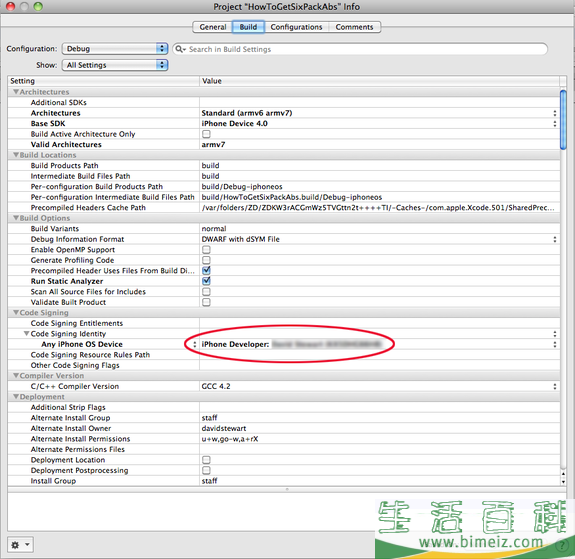Uncheck Run Static Analyzer
Screen dimensions: 575x559
(206, 281)
